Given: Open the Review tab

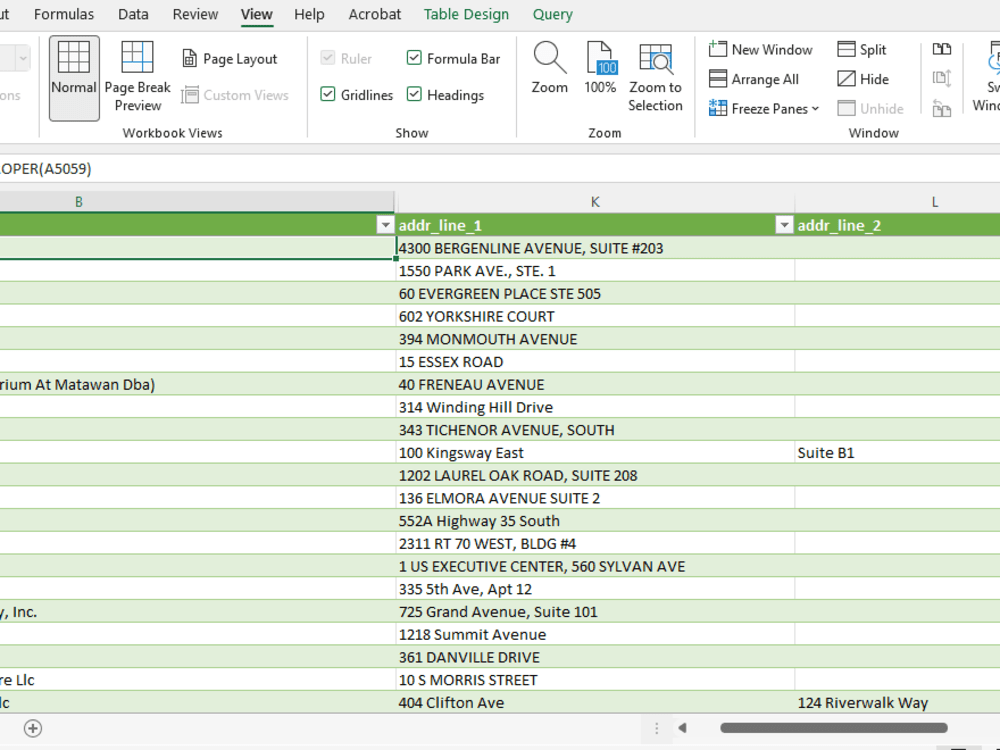Looking at the screenshot, I should [195, 14].
